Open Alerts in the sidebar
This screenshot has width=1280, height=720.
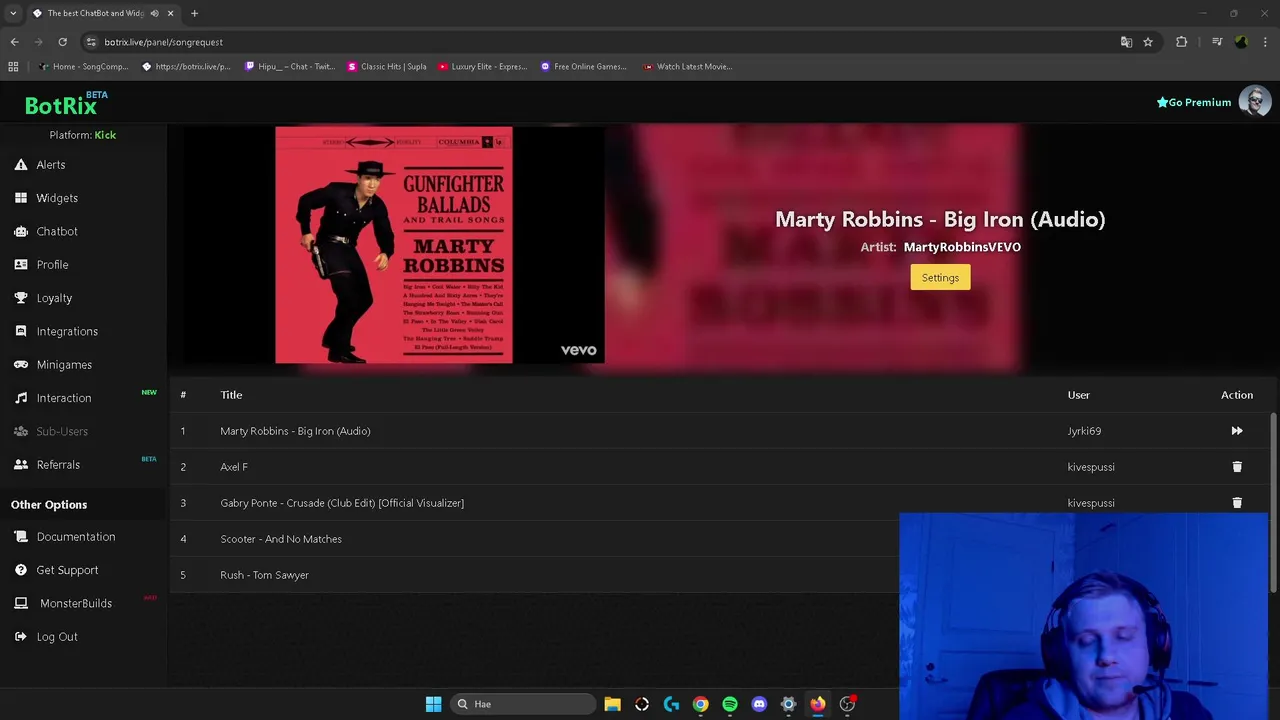point(50,165)
